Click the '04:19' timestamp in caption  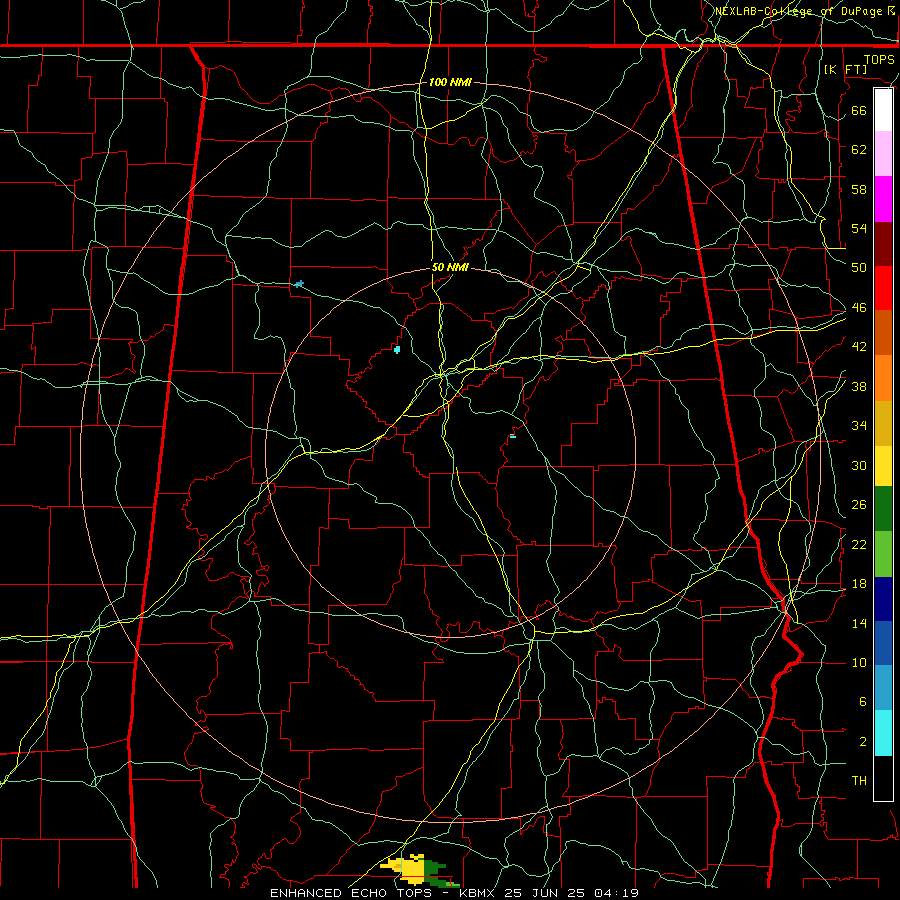tap(616, 893)
